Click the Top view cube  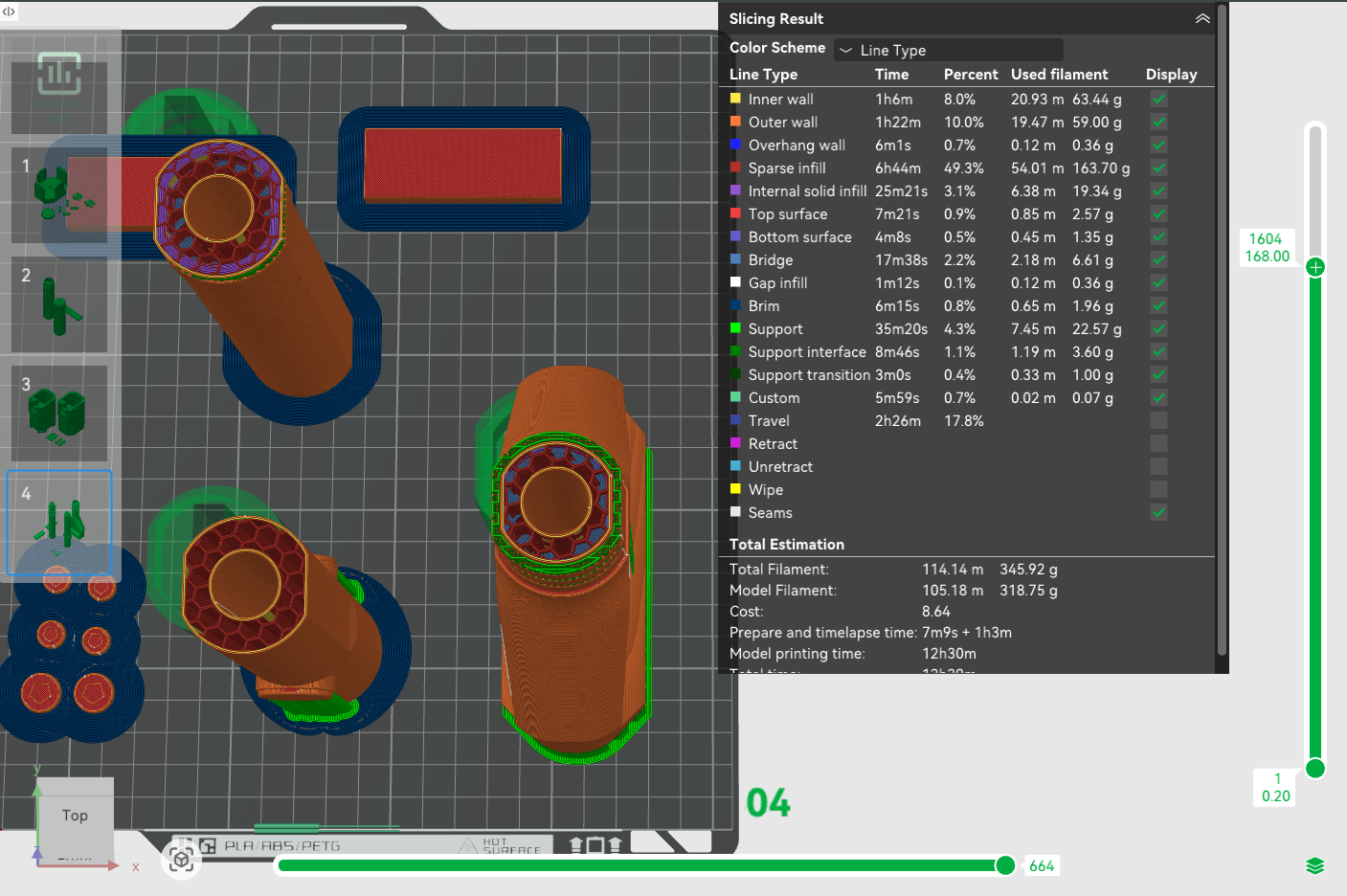click(75, 816)
